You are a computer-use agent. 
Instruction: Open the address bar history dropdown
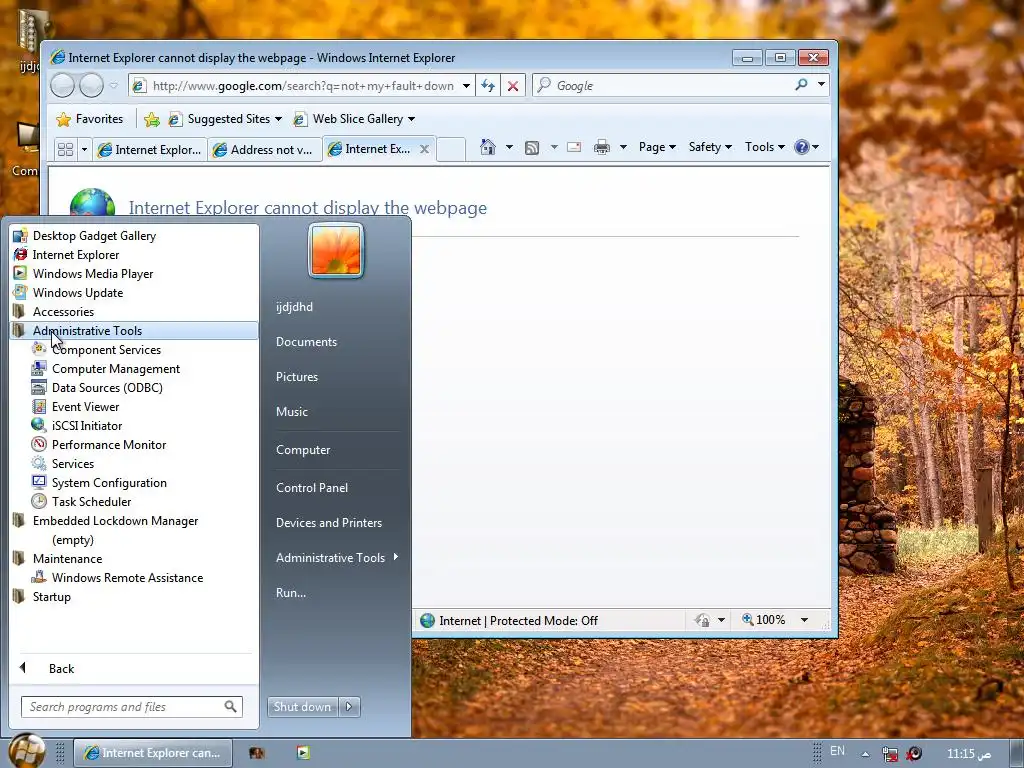(466, 86)
